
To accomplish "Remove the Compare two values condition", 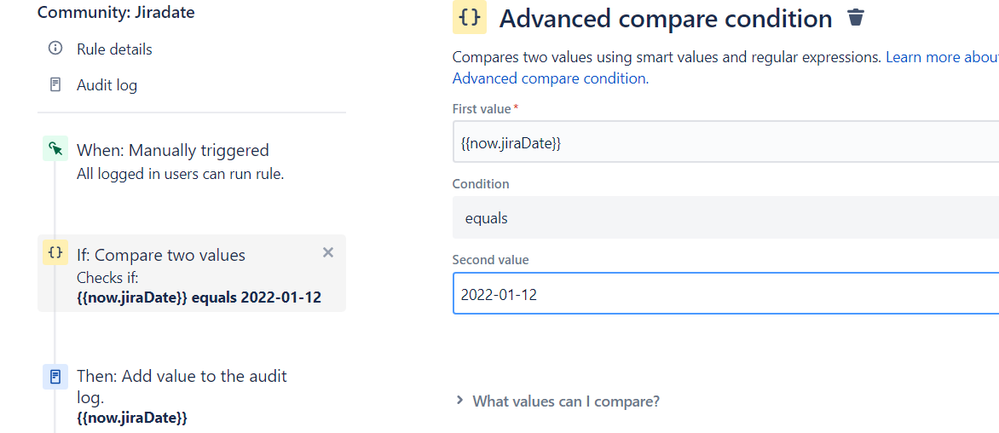I will click(x=328, y=253).
